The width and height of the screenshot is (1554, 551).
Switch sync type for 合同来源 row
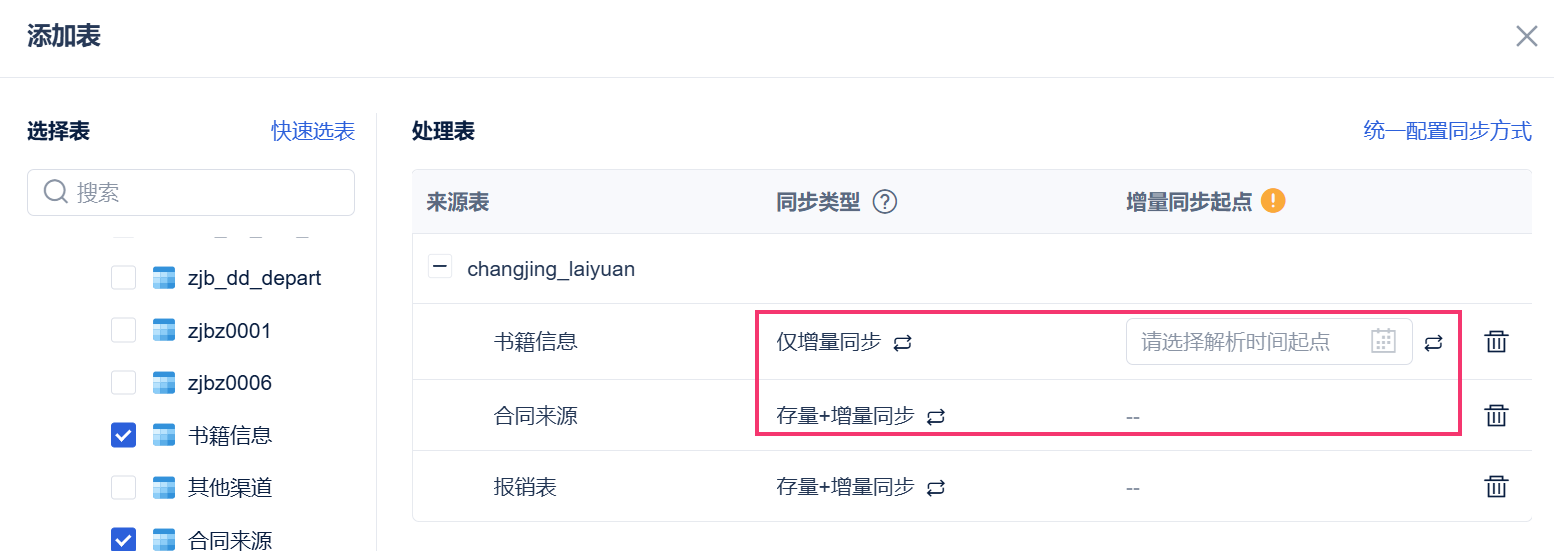[x=936, y=416]
